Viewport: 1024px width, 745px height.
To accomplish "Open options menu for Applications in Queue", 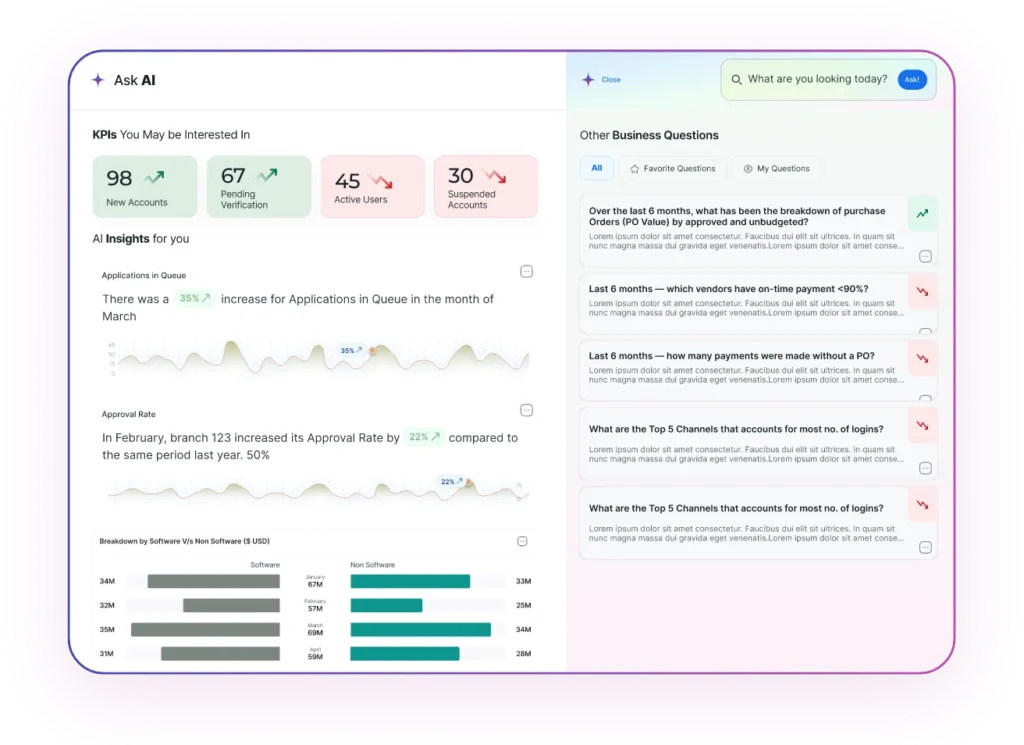I will point(527,272).
